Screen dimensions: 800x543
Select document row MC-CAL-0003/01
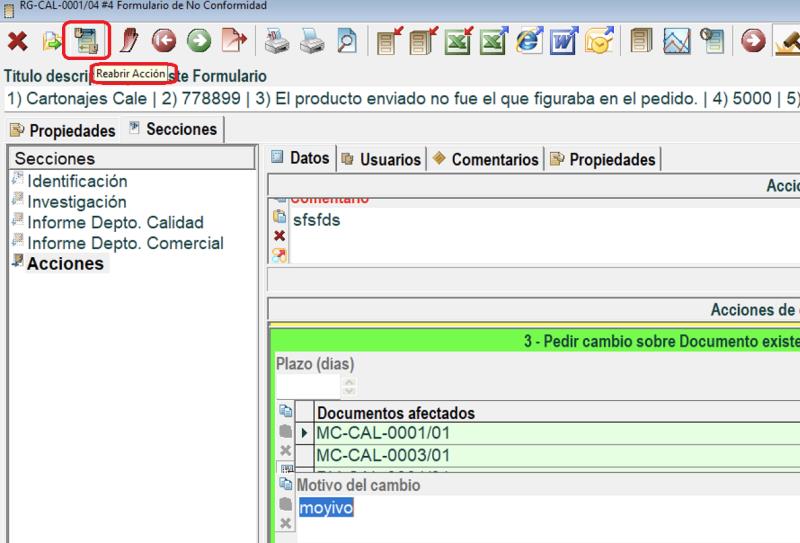[383, 455]
